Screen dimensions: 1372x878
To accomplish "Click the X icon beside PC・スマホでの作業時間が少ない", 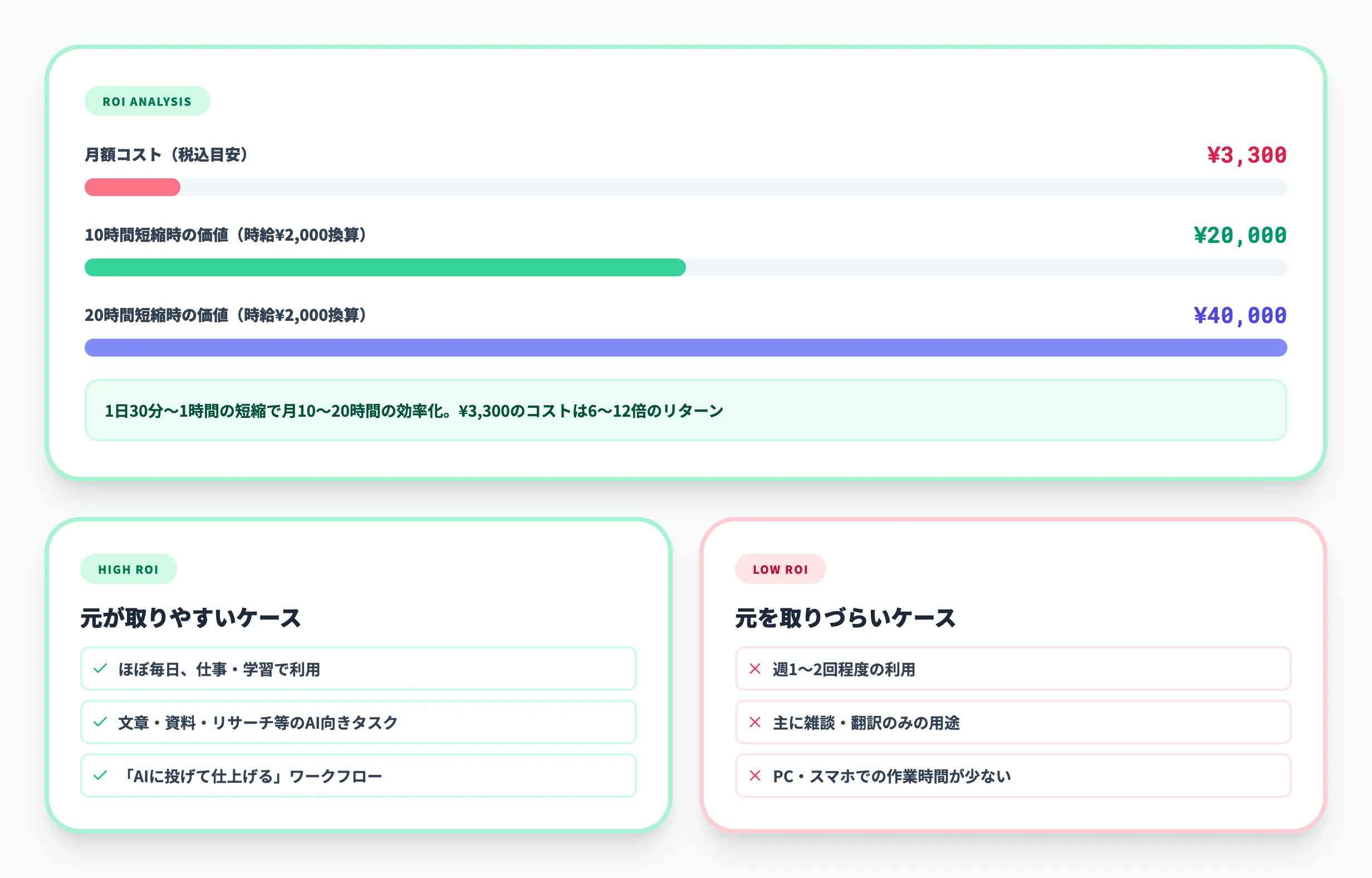I will pyautogui.click(x=755, y=775).
